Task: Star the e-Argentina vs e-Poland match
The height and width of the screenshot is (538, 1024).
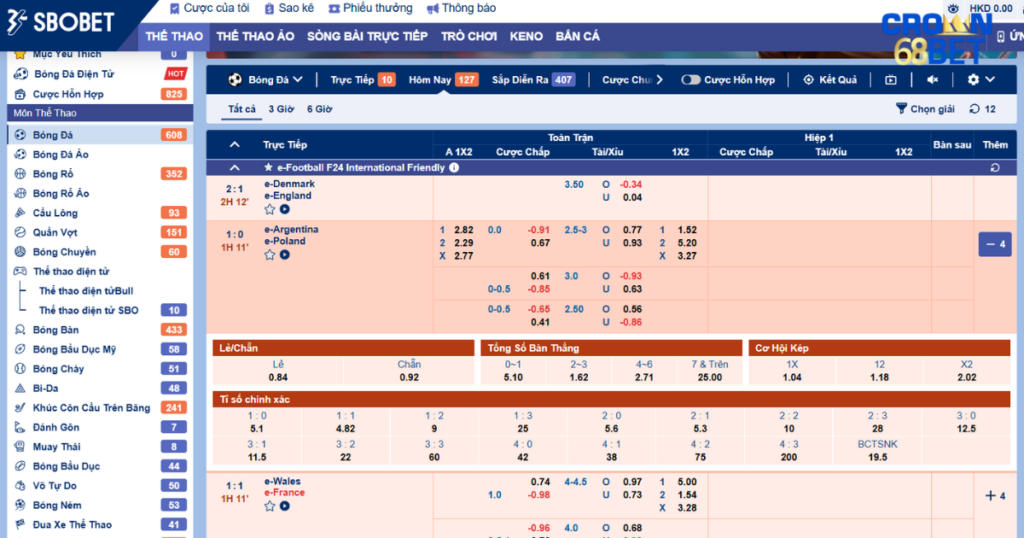Action: [x=270, y=255]
